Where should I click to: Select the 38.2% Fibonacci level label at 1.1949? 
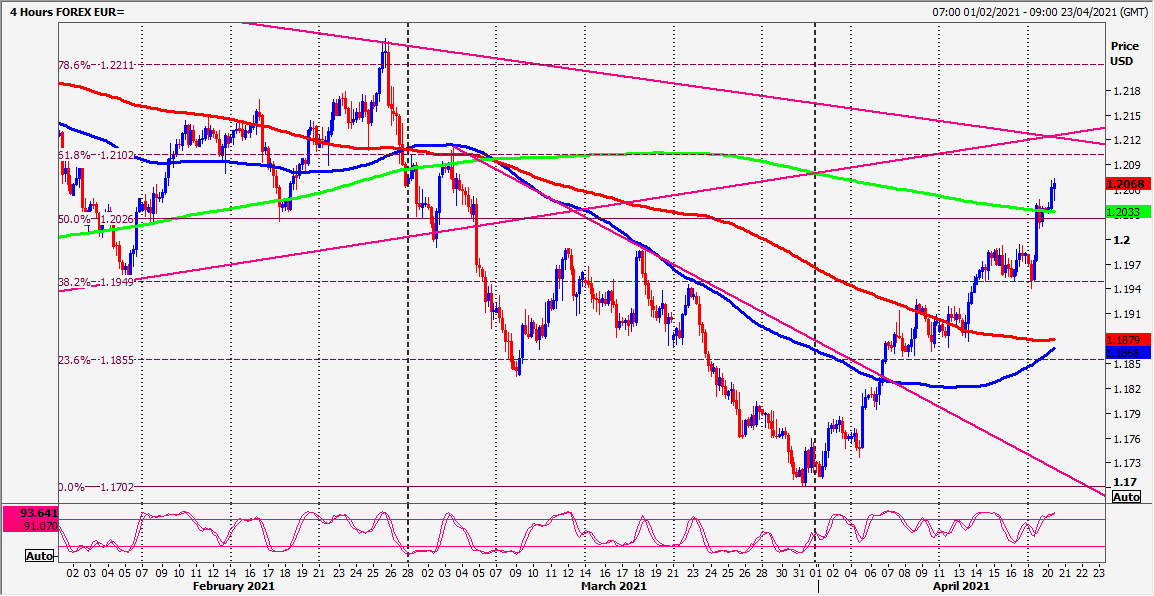click(98, 282)
